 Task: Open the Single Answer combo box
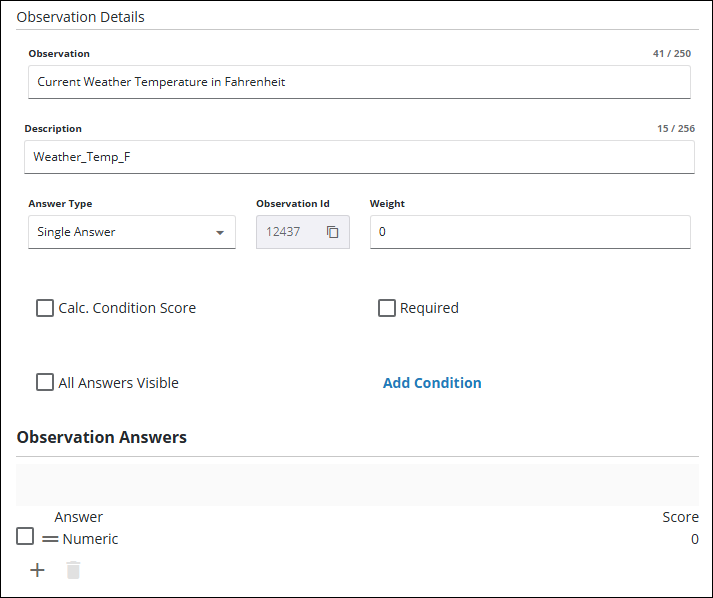[120, 232]
